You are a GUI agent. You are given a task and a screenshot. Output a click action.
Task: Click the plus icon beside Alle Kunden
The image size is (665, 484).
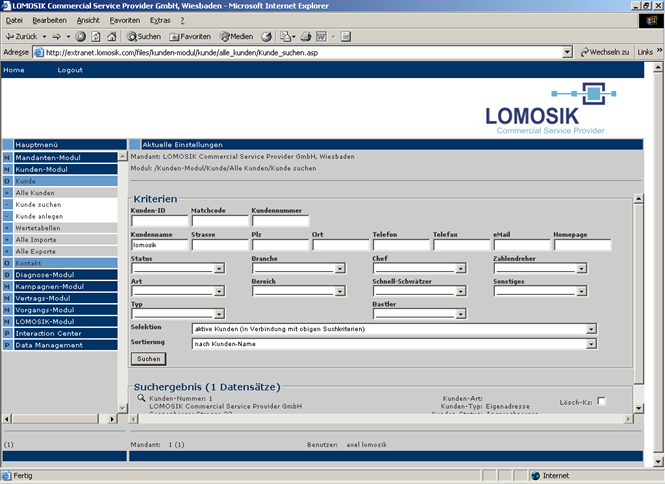(x=7, y=193)
